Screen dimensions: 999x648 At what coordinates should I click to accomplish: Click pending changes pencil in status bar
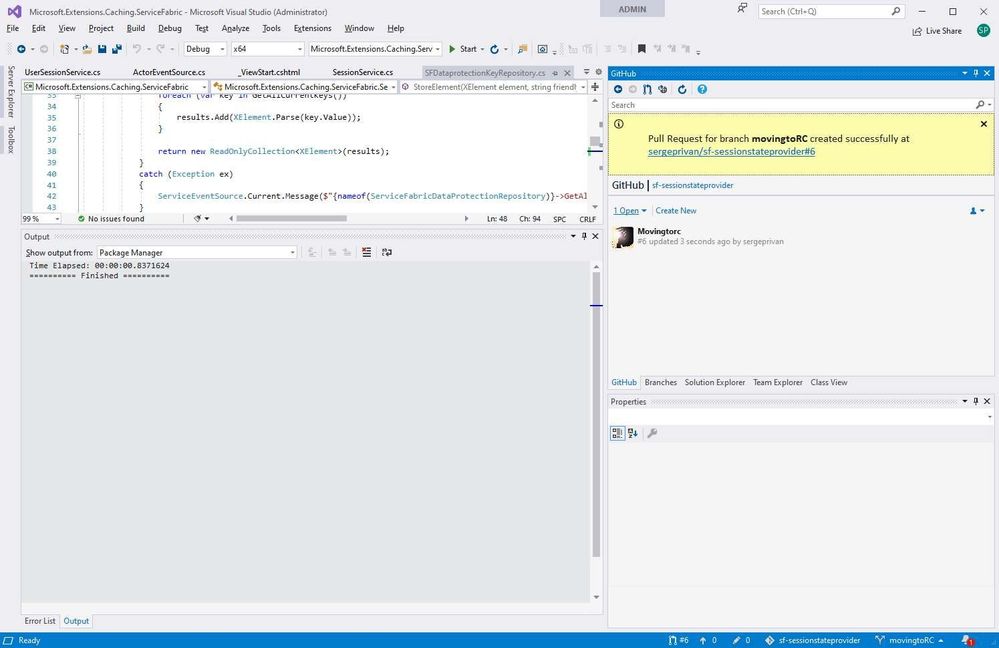(x=742, y=640)
